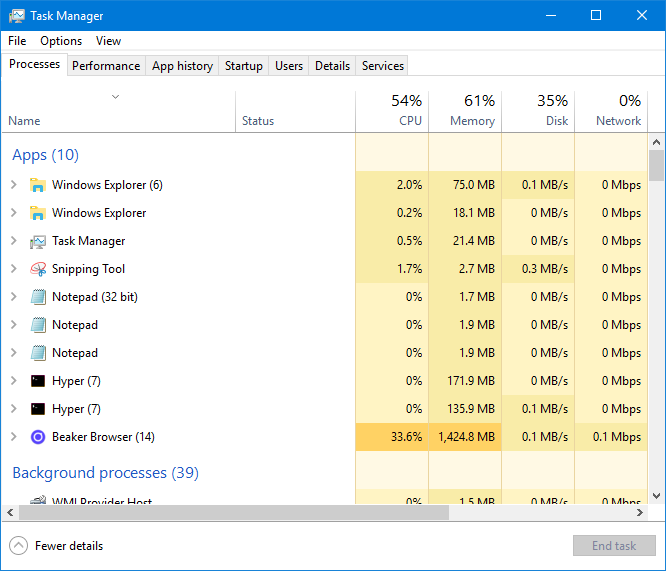This screenshot has width=666, height=571.
Task: Expand the Windows Explorer 18.1 MB row
Action: [x=14, y=213]
